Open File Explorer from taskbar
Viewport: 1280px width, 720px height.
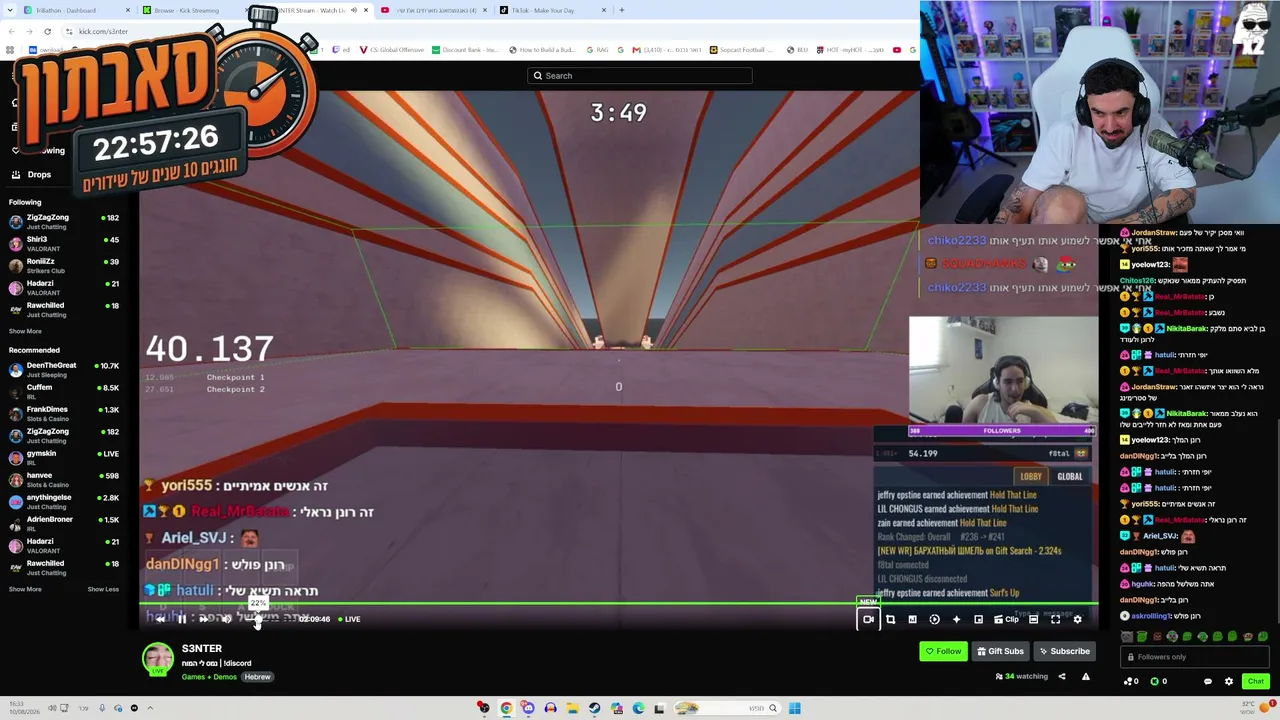coord(572,708)
